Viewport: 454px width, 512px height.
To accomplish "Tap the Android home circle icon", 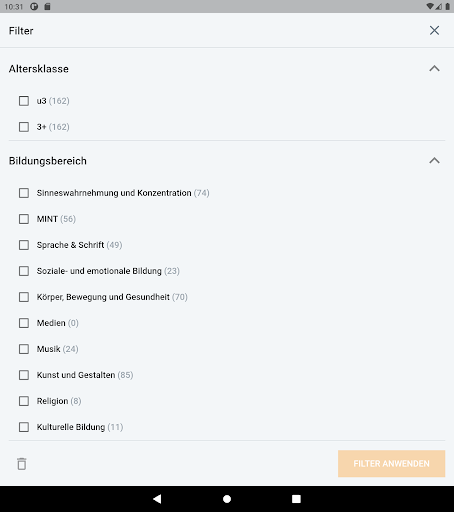I will [227, 499].
